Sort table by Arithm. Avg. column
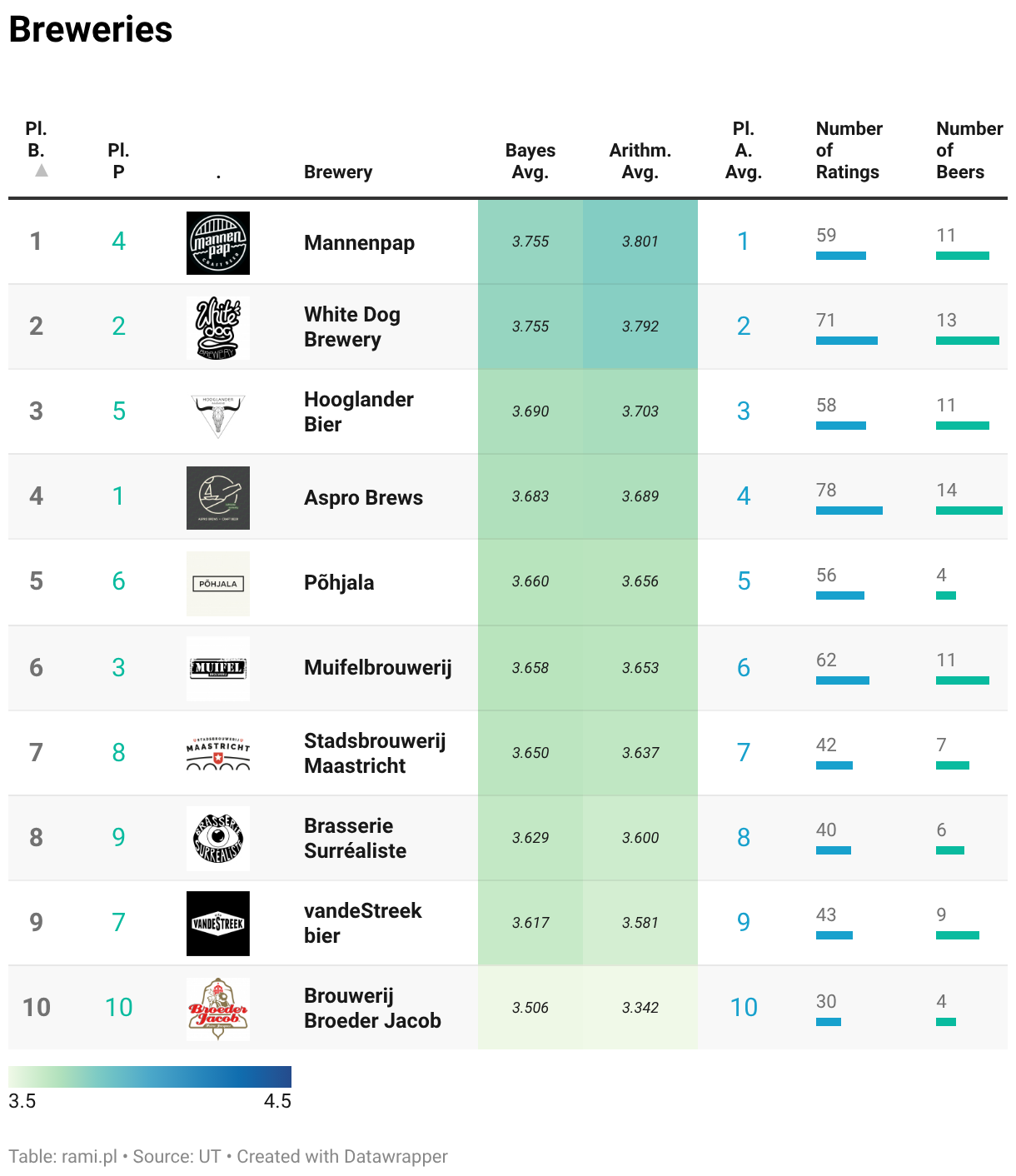1016x1176 pixels. (640, 161)
